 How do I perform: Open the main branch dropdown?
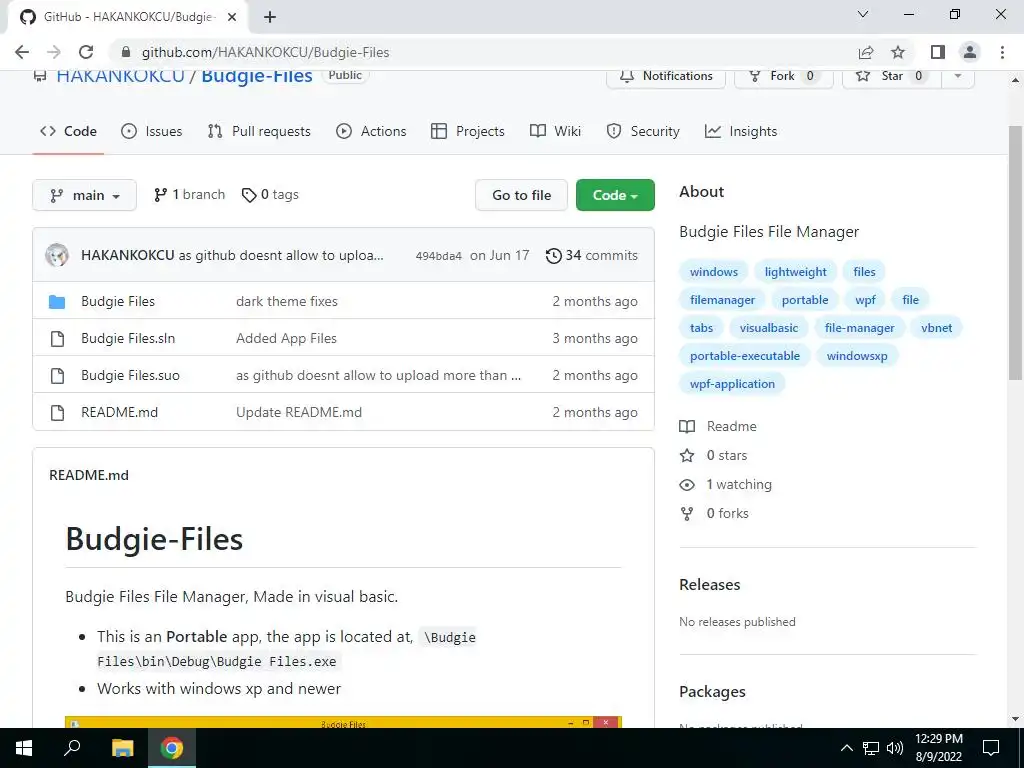coord(84,195)
